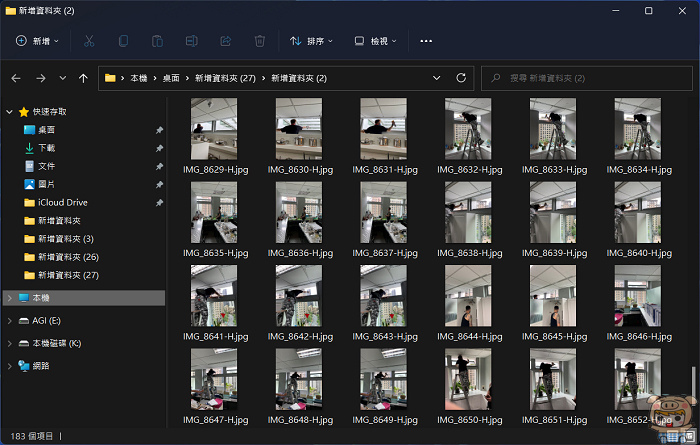Click file name IMG_8647-H.jpg
700x445 pixels.
[x=216, y=420]
